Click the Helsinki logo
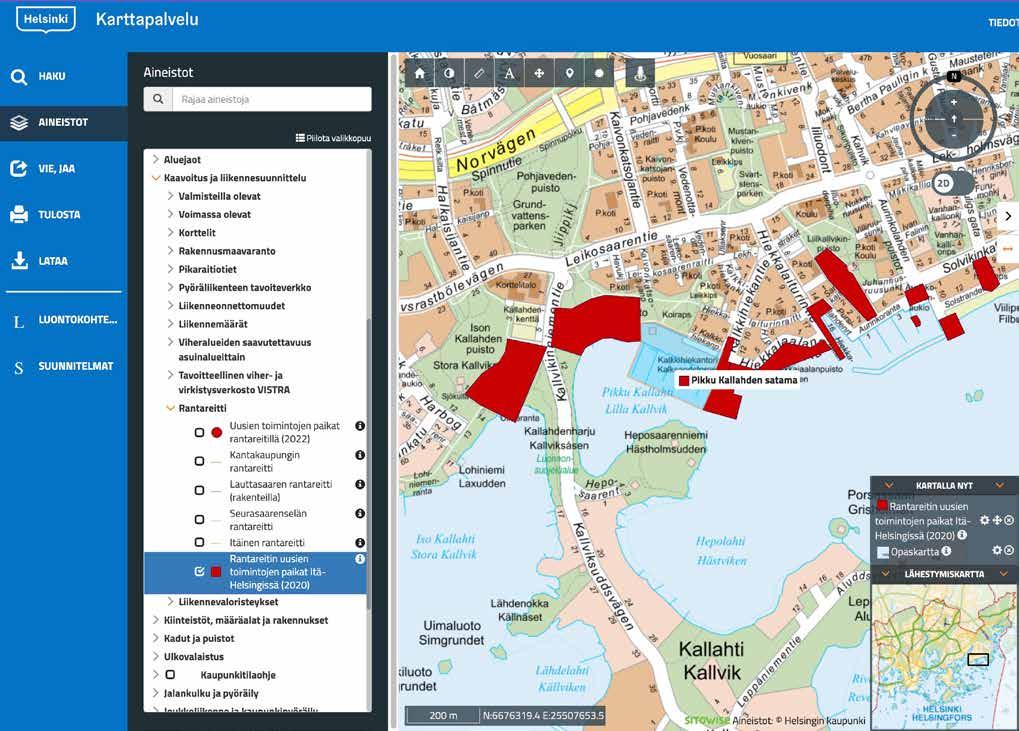 (x=45, y=19)
